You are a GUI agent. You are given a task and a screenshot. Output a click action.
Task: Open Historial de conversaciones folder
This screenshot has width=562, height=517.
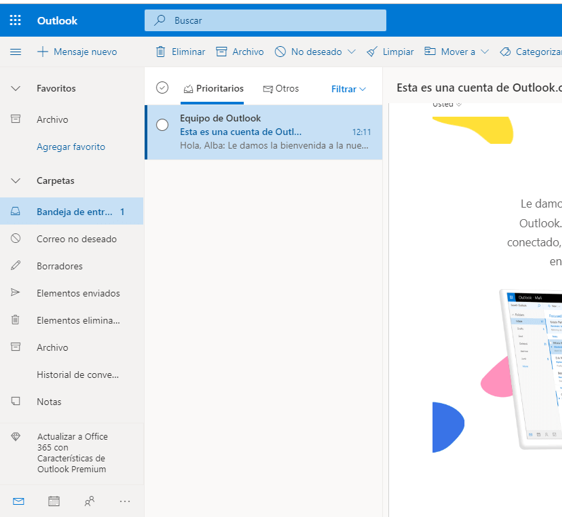click(72, 375)
